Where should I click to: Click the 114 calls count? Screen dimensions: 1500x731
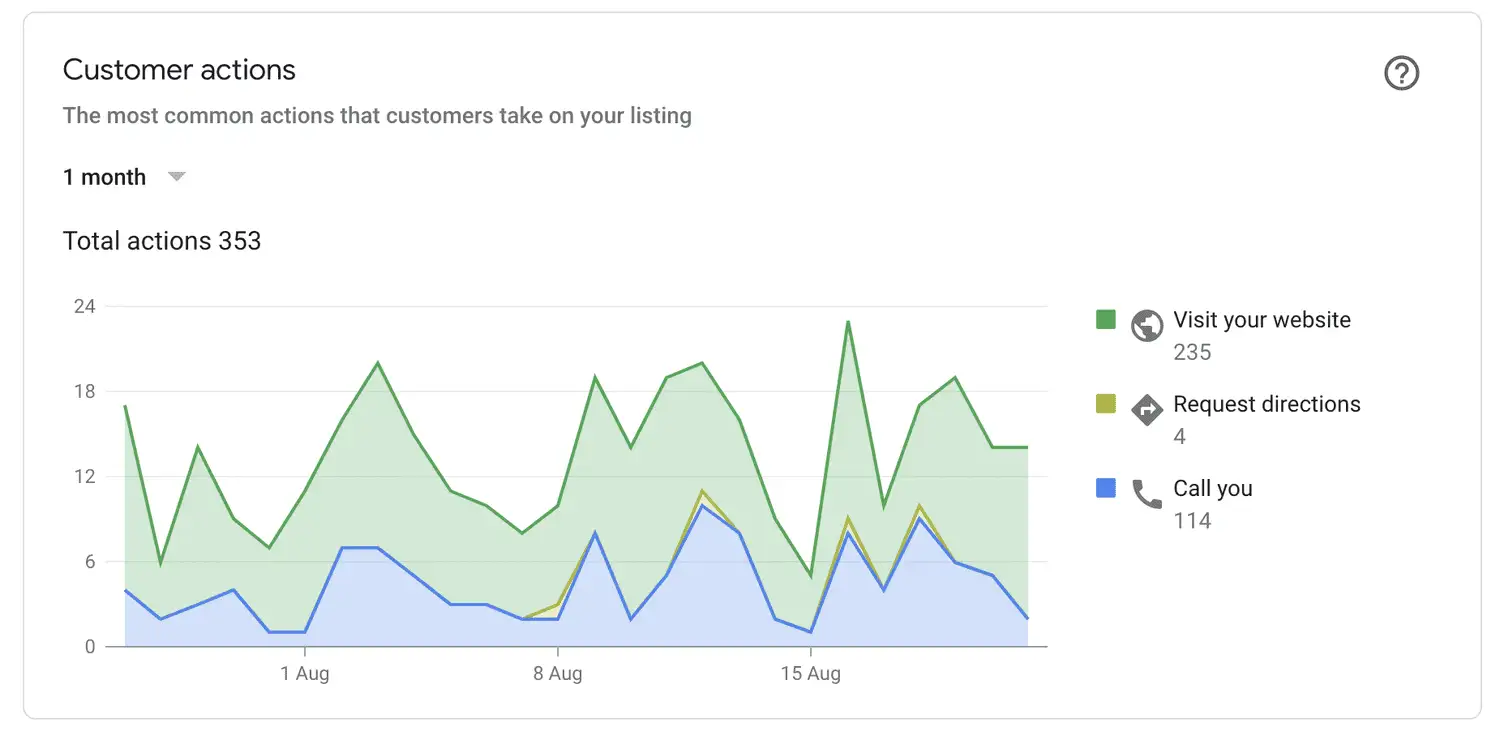coord(1192,520)
